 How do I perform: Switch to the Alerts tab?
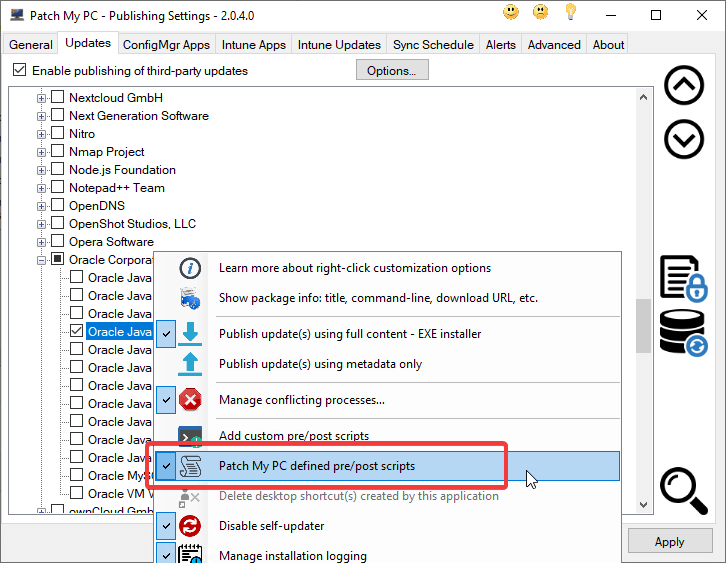501,44
